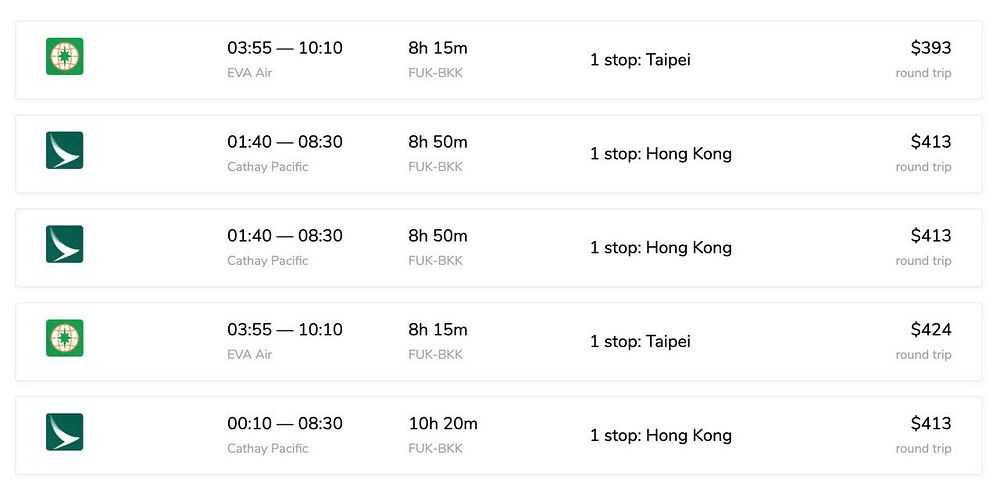Click the 03:55 — 10:10 time on $424 flight
Viewport: 1000px width, 484px height.
point(285,330)
